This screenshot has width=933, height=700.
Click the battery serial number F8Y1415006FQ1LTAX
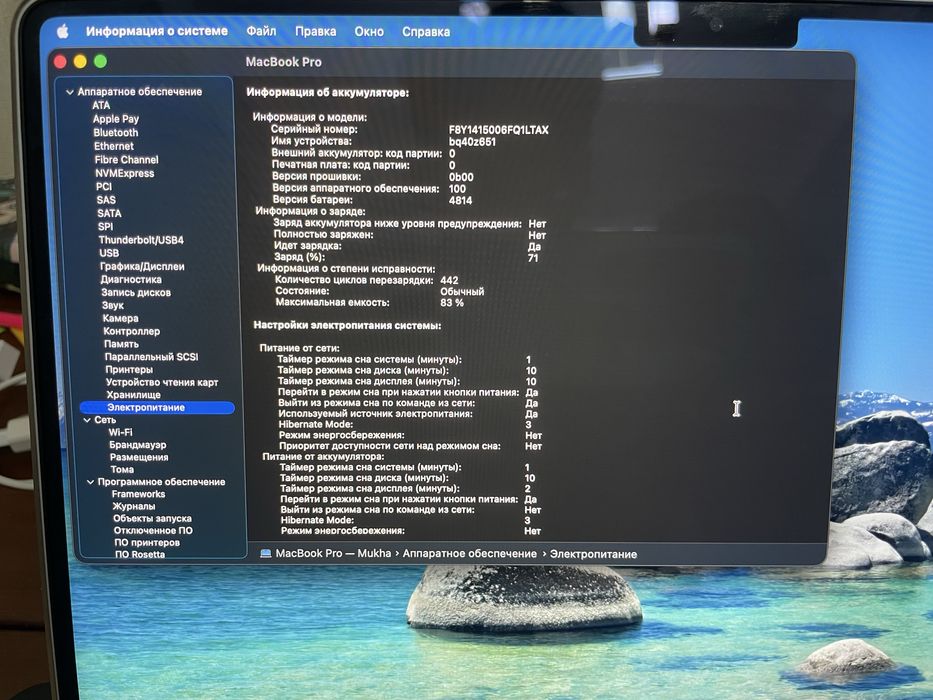[499, 130]
